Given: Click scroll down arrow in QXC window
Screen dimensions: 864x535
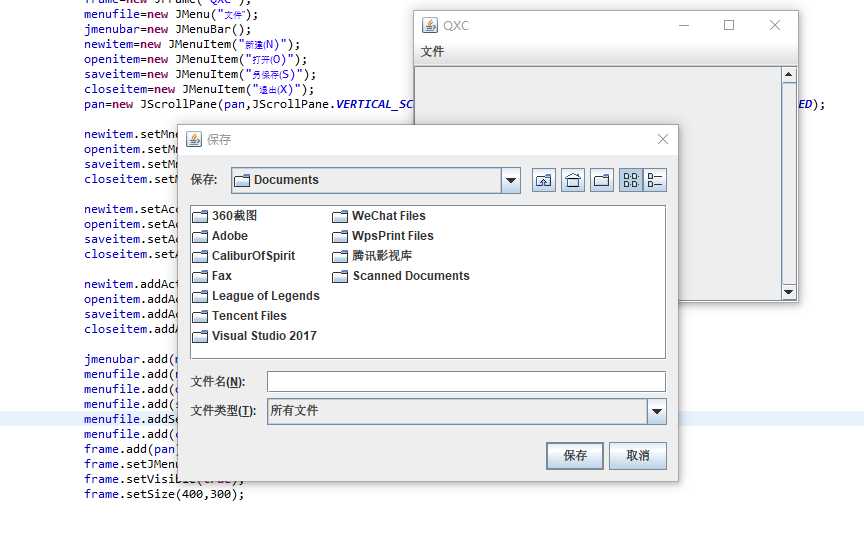Looking at the screenshot, I should tap(789, 292).
